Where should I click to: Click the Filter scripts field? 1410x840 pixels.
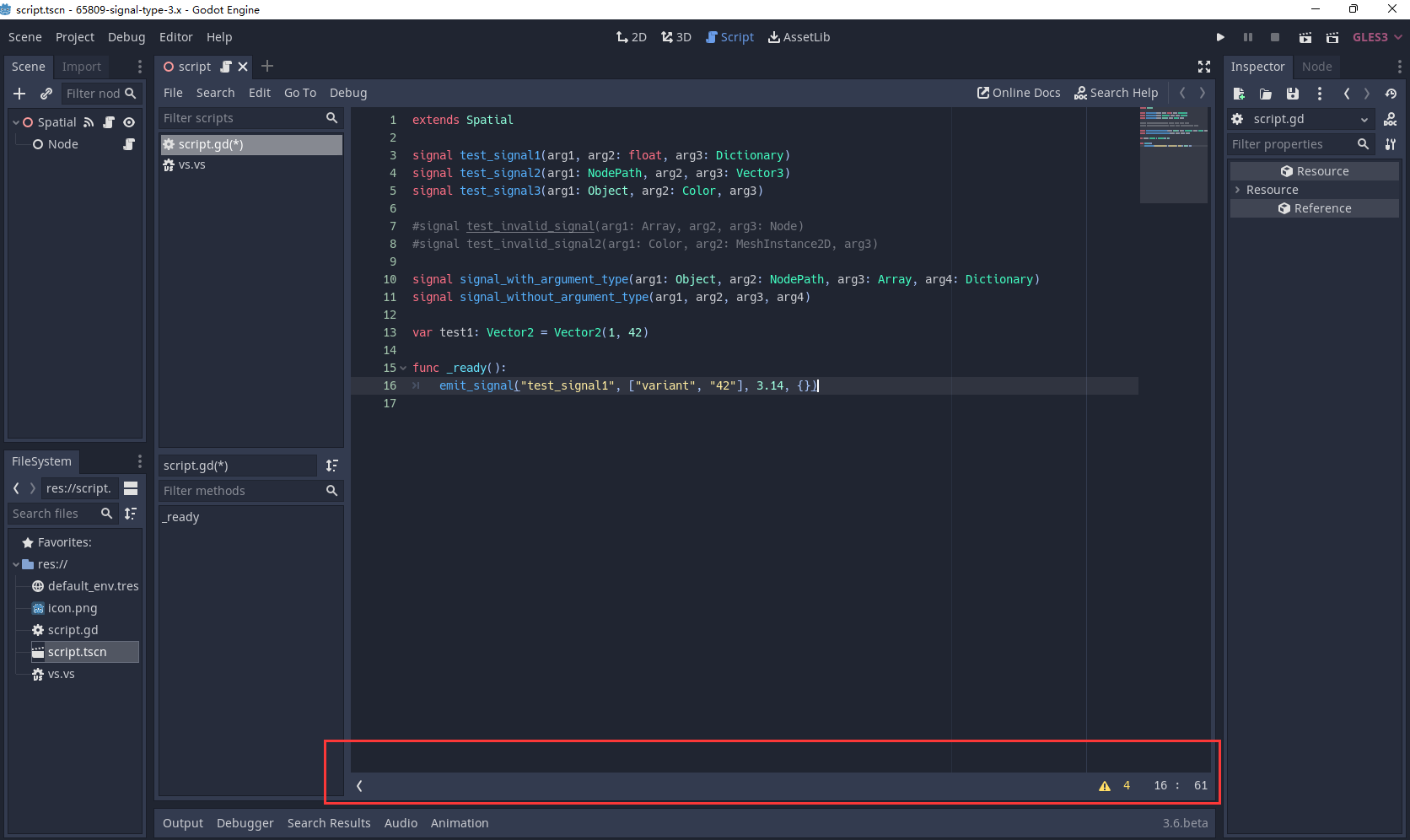click(250, 118)
